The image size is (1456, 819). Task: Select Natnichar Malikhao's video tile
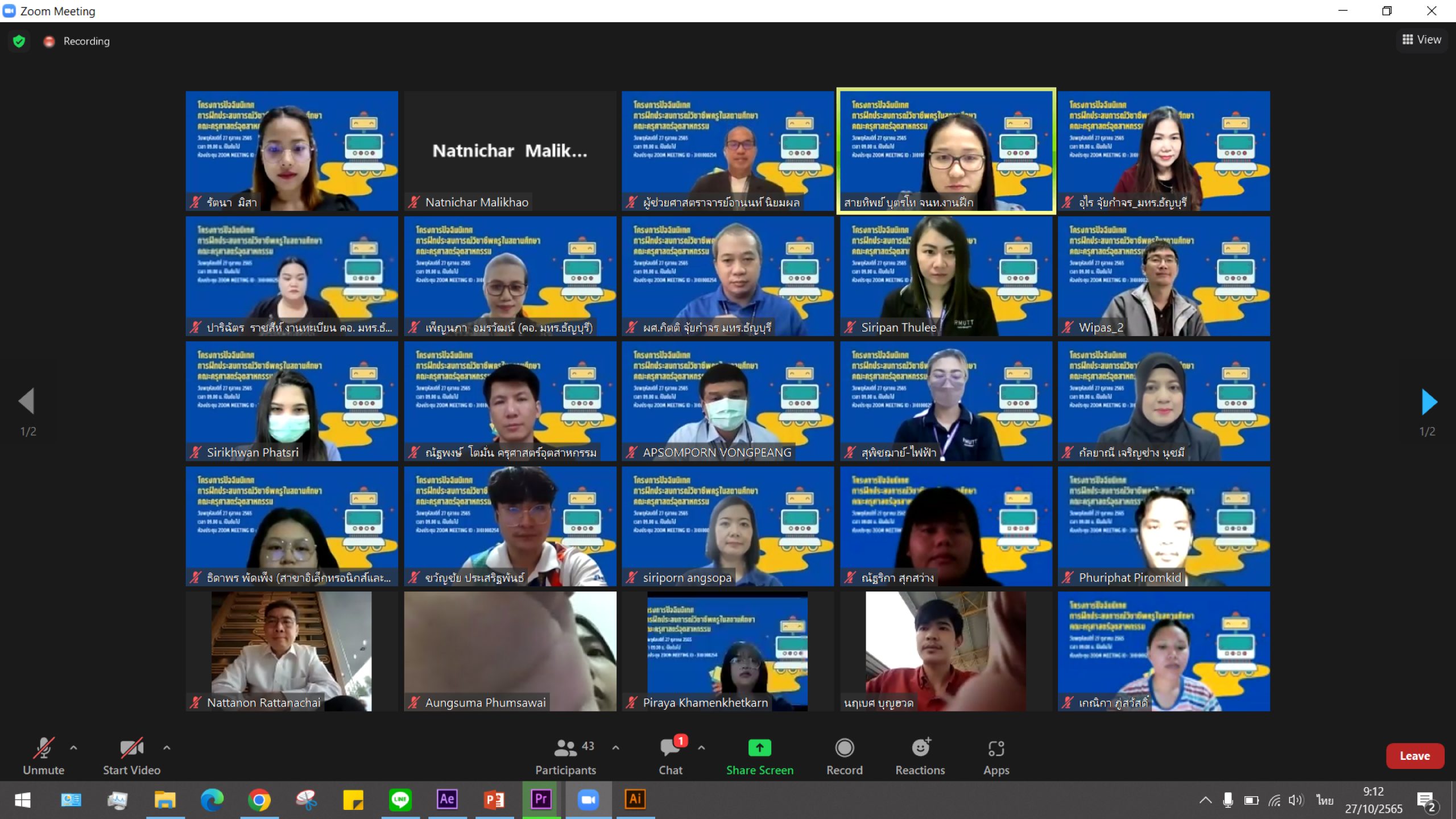pos(510,151)
